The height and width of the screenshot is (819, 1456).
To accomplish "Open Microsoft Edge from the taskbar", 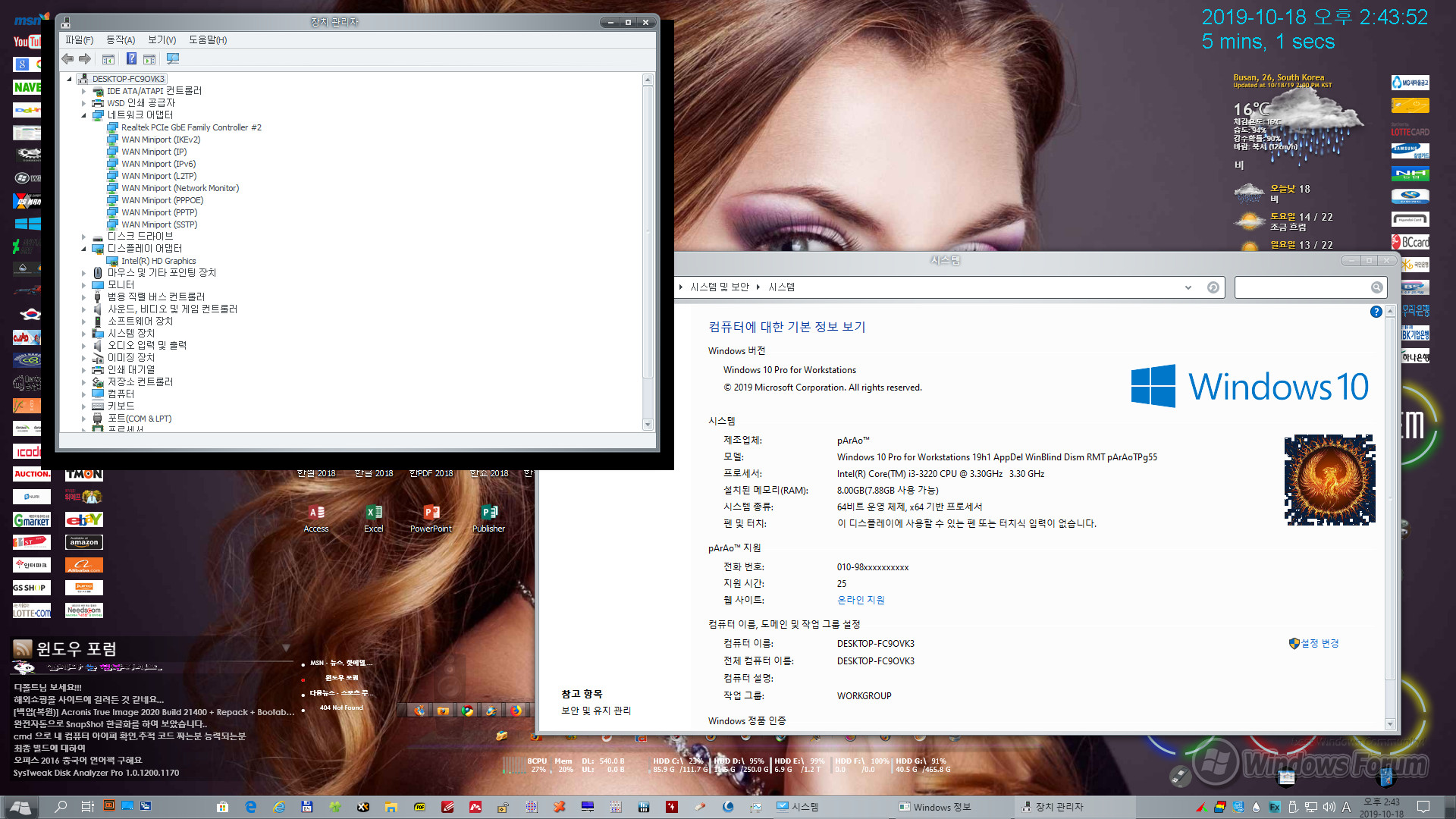I will [251, 807].
